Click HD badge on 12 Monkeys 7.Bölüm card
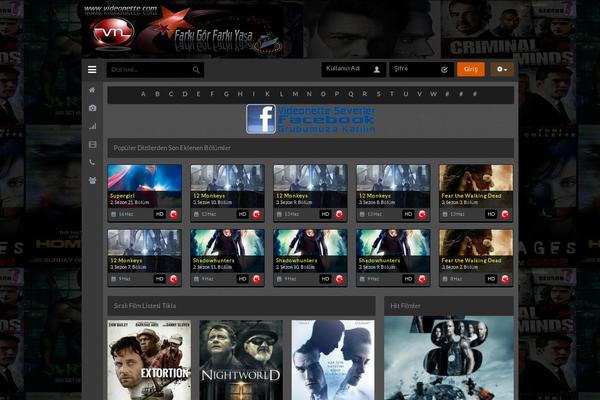 (x=160, y=279)
